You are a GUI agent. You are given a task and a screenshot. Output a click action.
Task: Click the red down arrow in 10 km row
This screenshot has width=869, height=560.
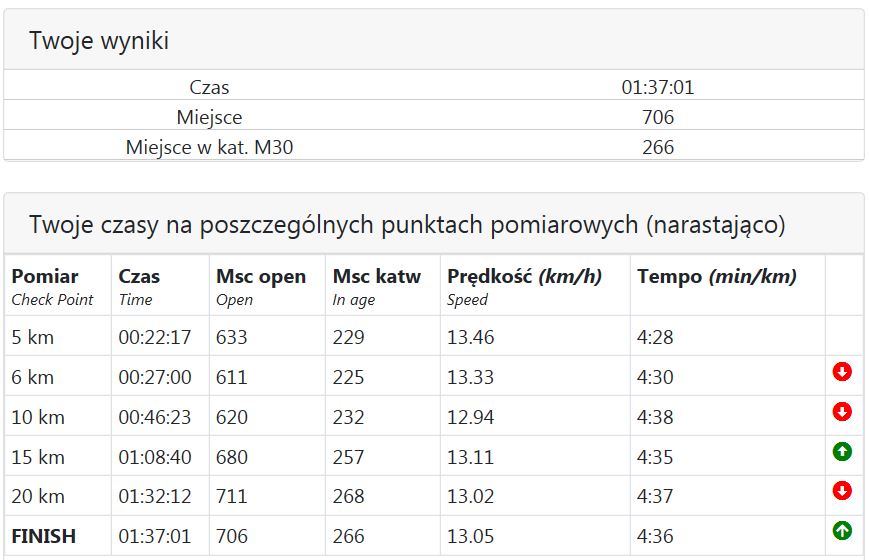pos(842,412)
